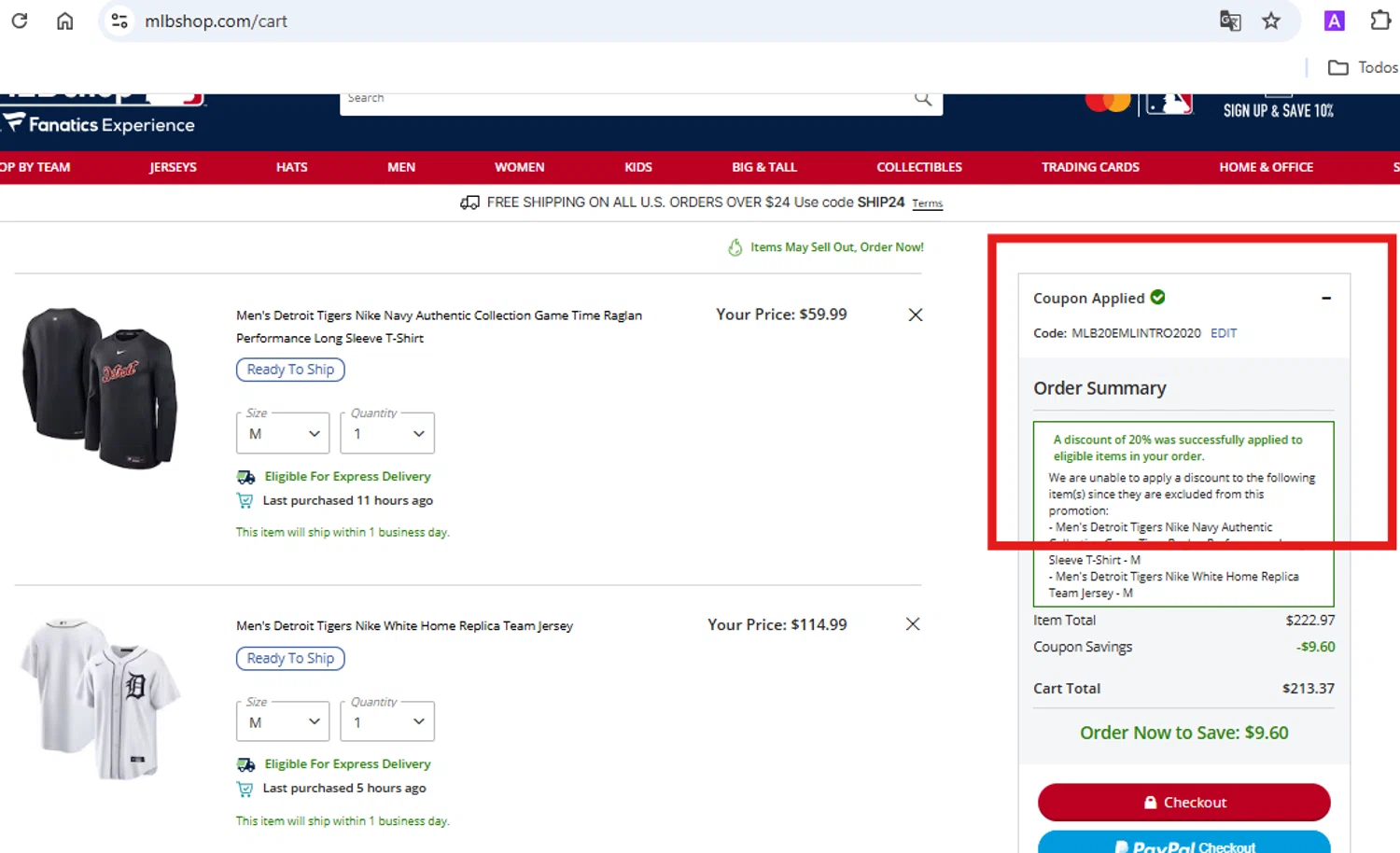Click the Cart Total $213.37 amount
This screenshot has width=1400, height=853.
pos(1308,689)
